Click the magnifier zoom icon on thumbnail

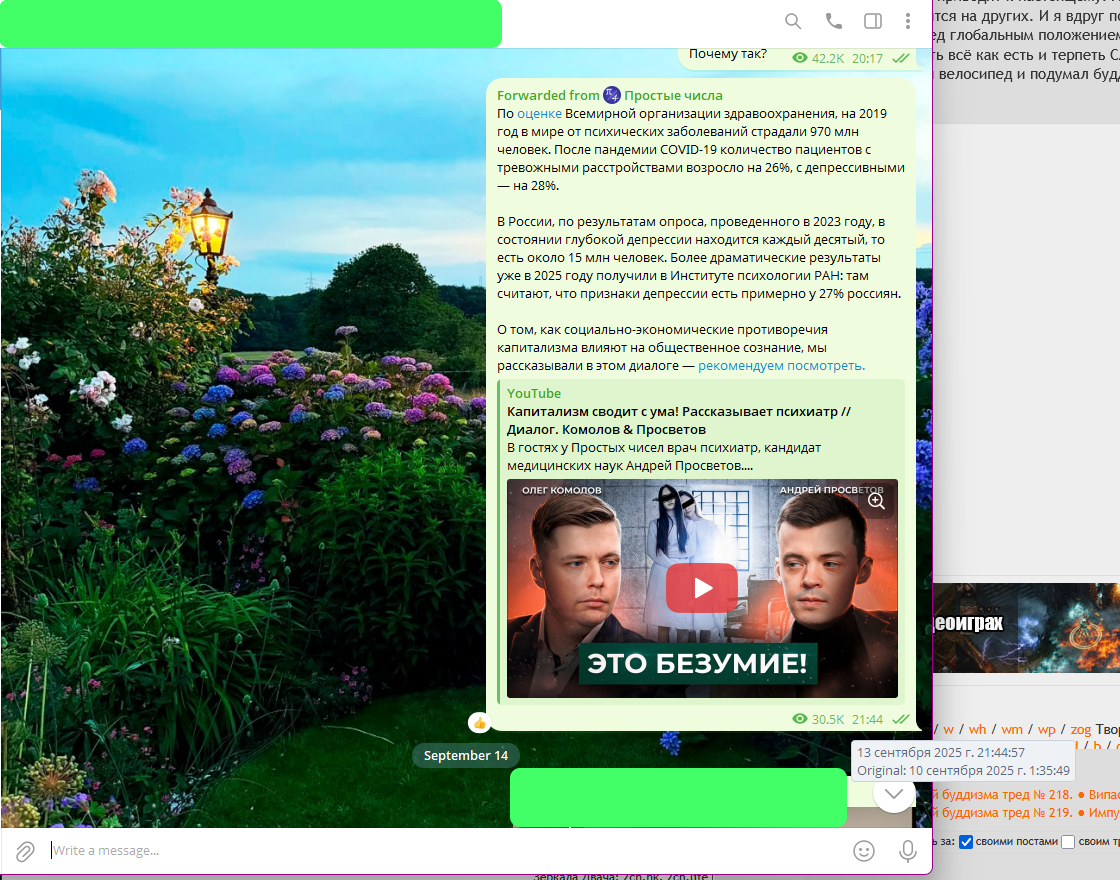pos(876,501)
